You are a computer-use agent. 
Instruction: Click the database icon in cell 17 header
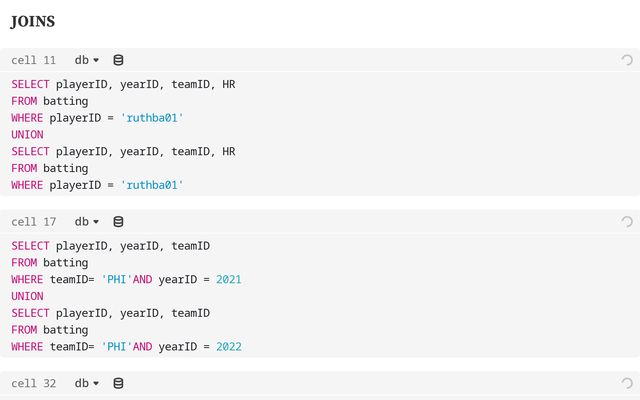[x=119, y=222]
